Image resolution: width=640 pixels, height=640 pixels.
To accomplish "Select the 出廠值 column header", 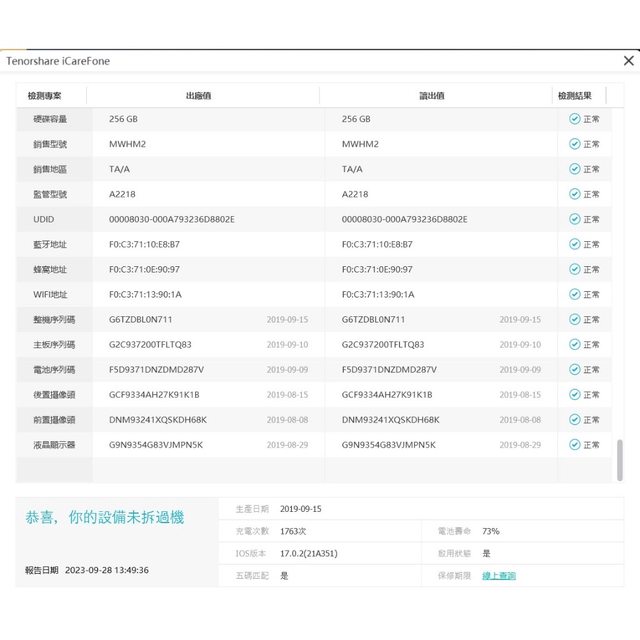I will click(198, 96).
